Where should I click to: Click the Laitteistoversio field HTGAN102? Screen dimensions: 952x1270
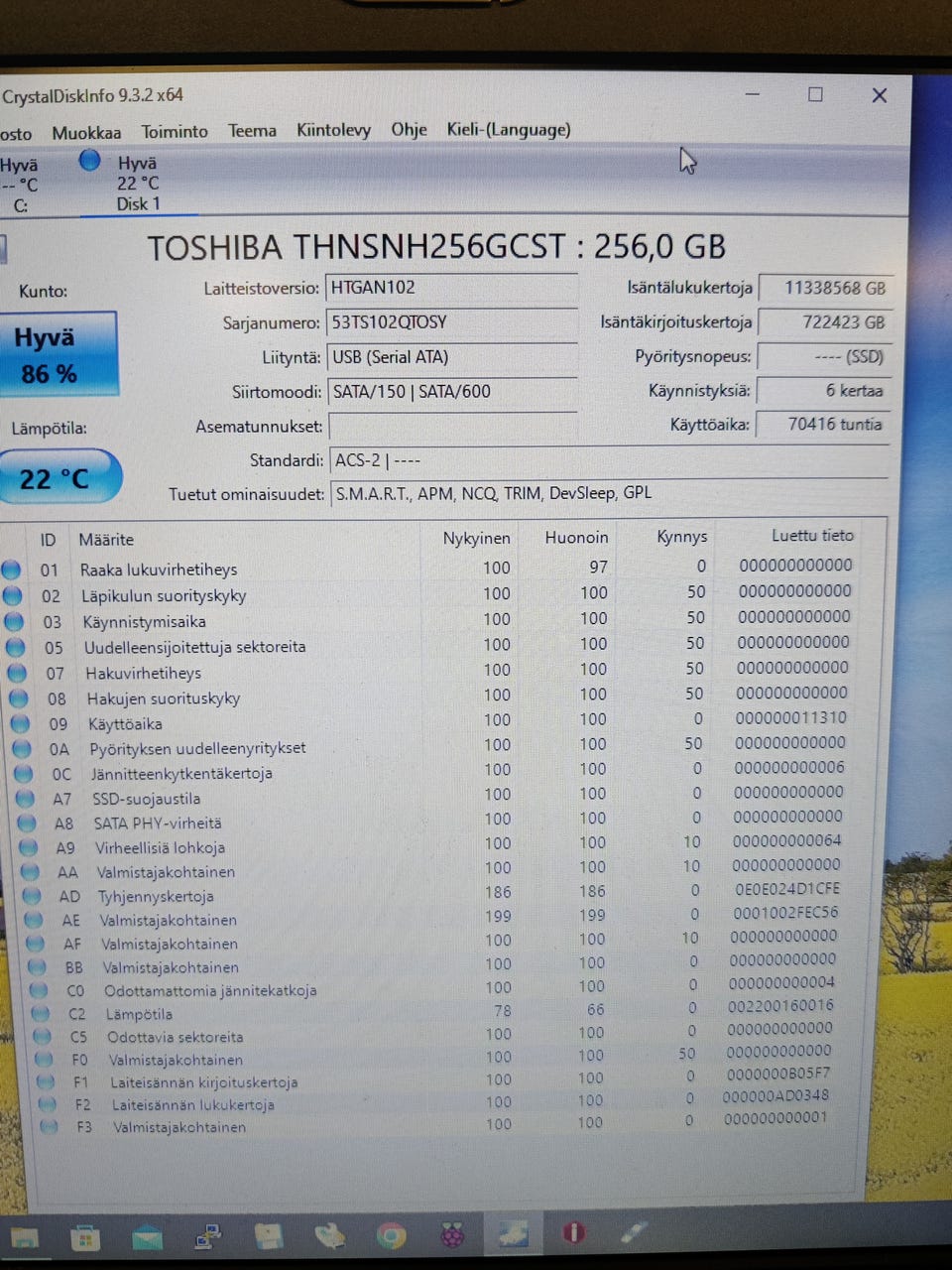pyautogui.click(x=451, y=288)
